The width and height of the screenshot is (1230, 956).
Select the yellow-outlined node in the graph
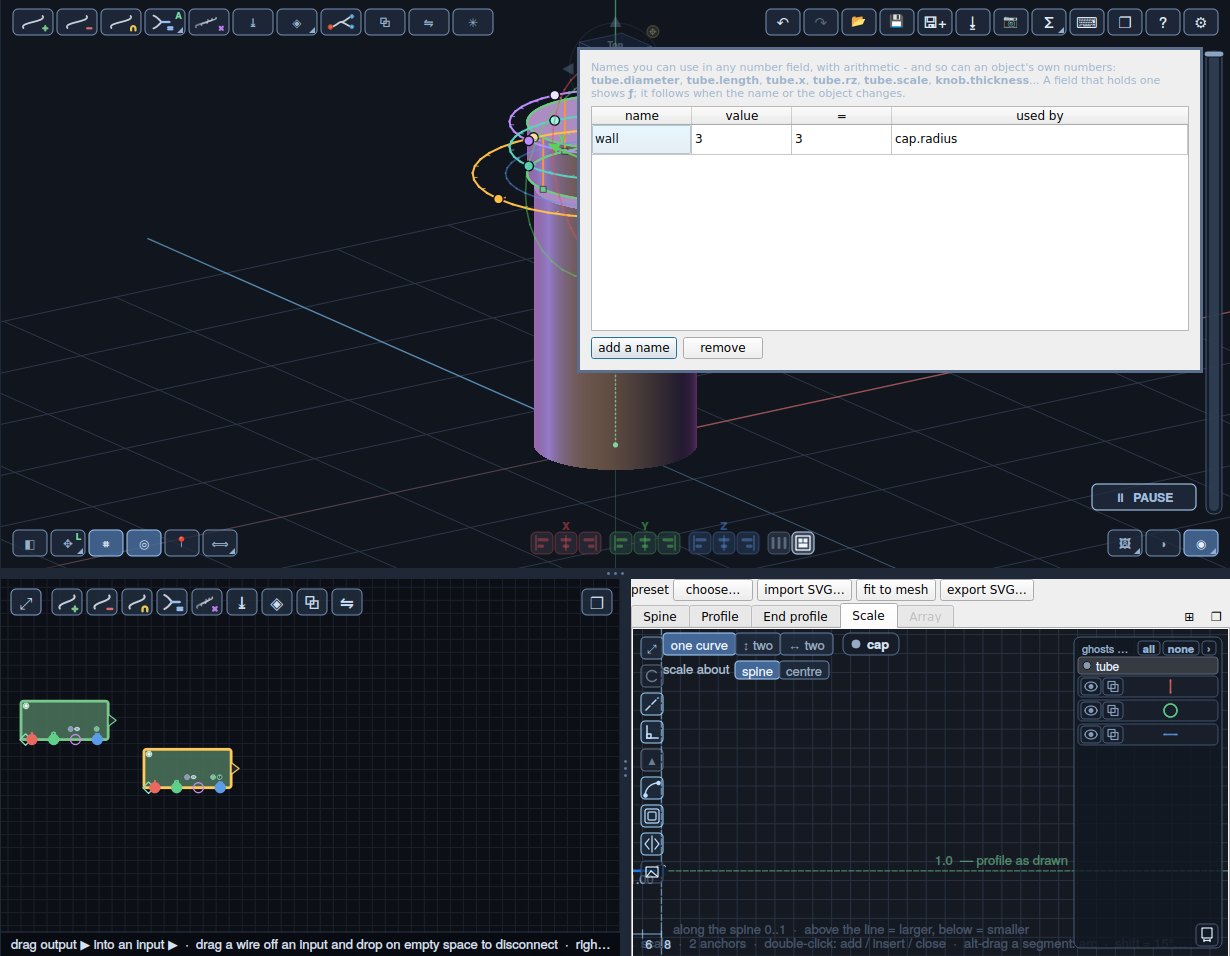[x=188, y=769]
